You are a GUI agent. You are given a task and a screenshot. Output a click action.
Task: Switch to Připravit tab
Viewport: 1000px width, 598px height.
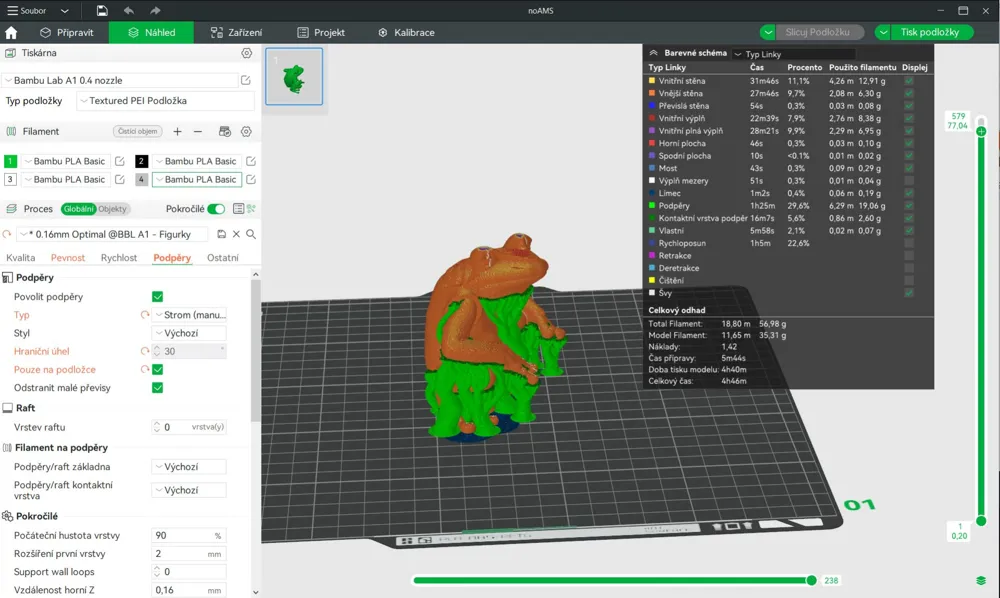pos(66,33)
